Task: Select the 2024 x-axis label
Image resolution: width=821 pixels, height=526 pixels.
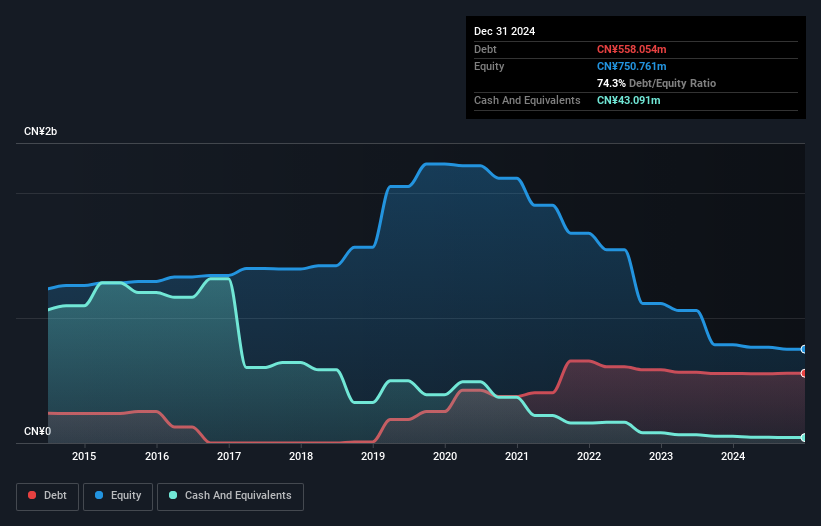Action: point(733,456)
